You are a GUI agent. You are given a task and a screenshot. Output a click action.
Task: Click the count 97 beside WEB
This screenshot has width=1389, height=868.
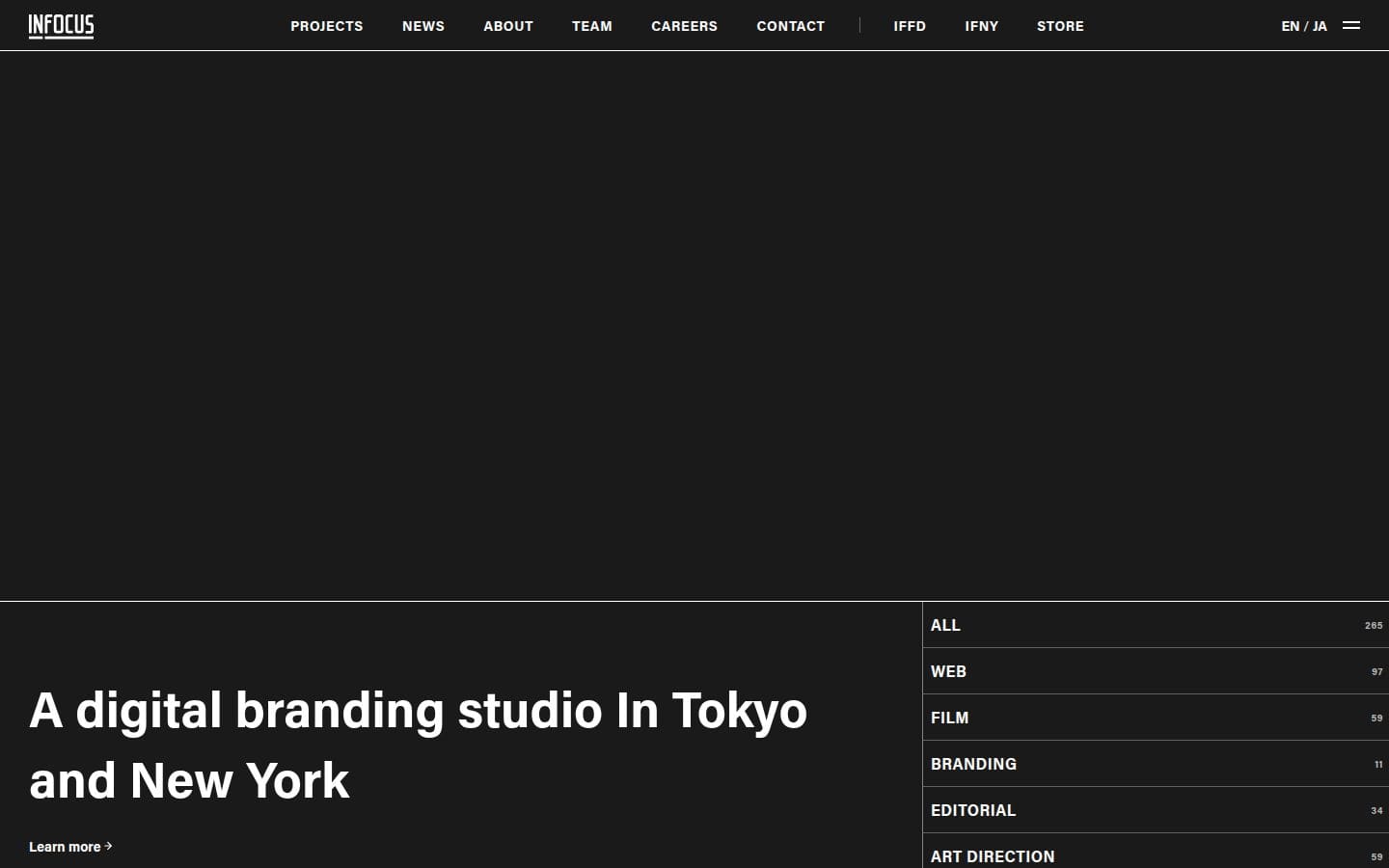point(1377,672)
